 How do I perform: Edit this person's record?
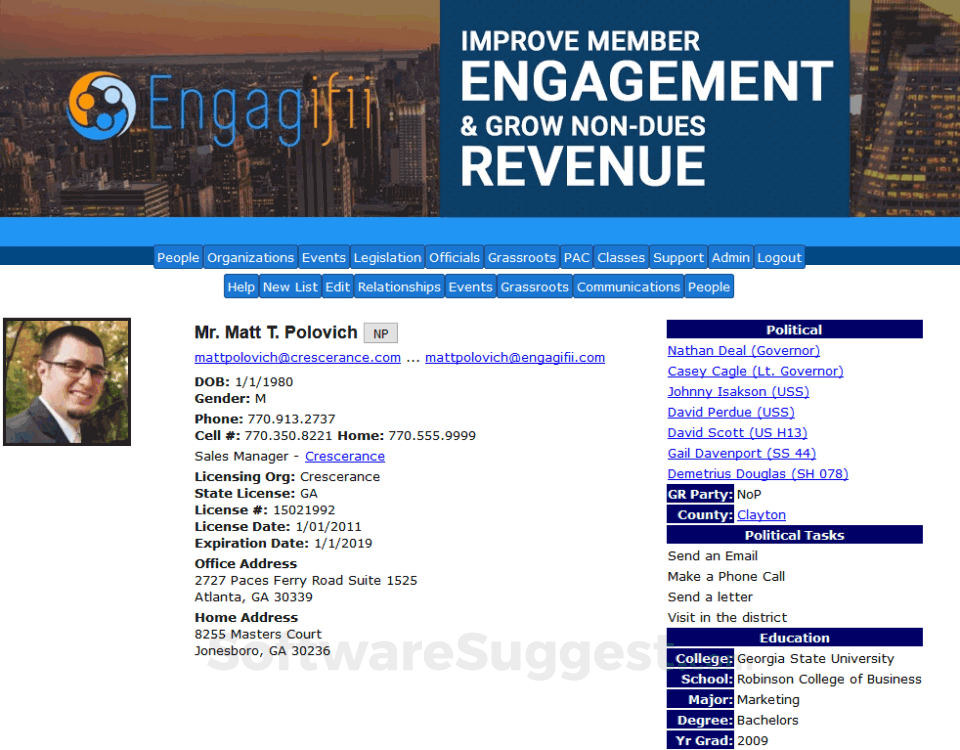(337, 287)
